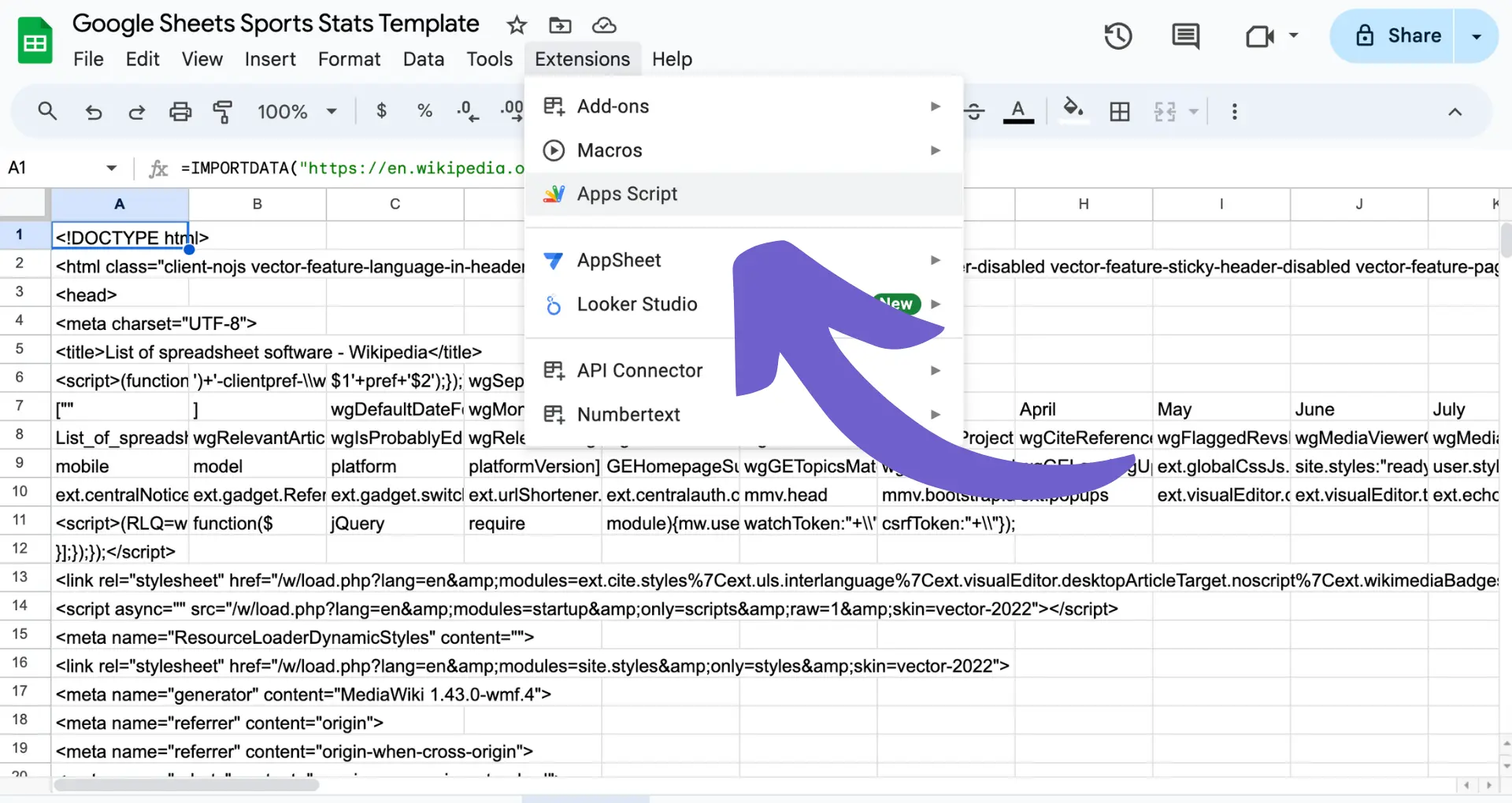
Task: Expand the Macros submenu arrow
Action: (936, 150)
